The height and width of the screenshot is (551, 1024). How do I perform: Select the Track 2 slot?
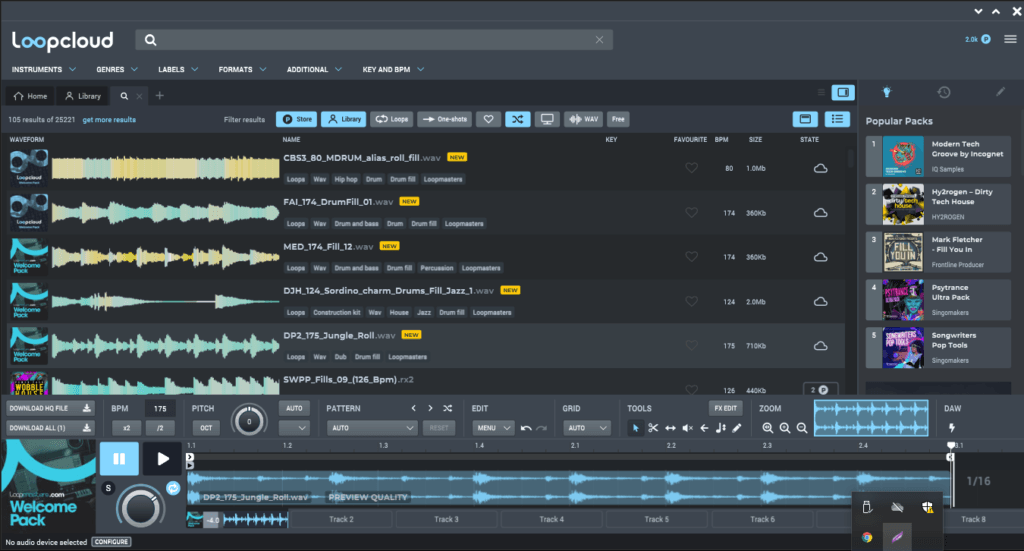pos(341,520)
